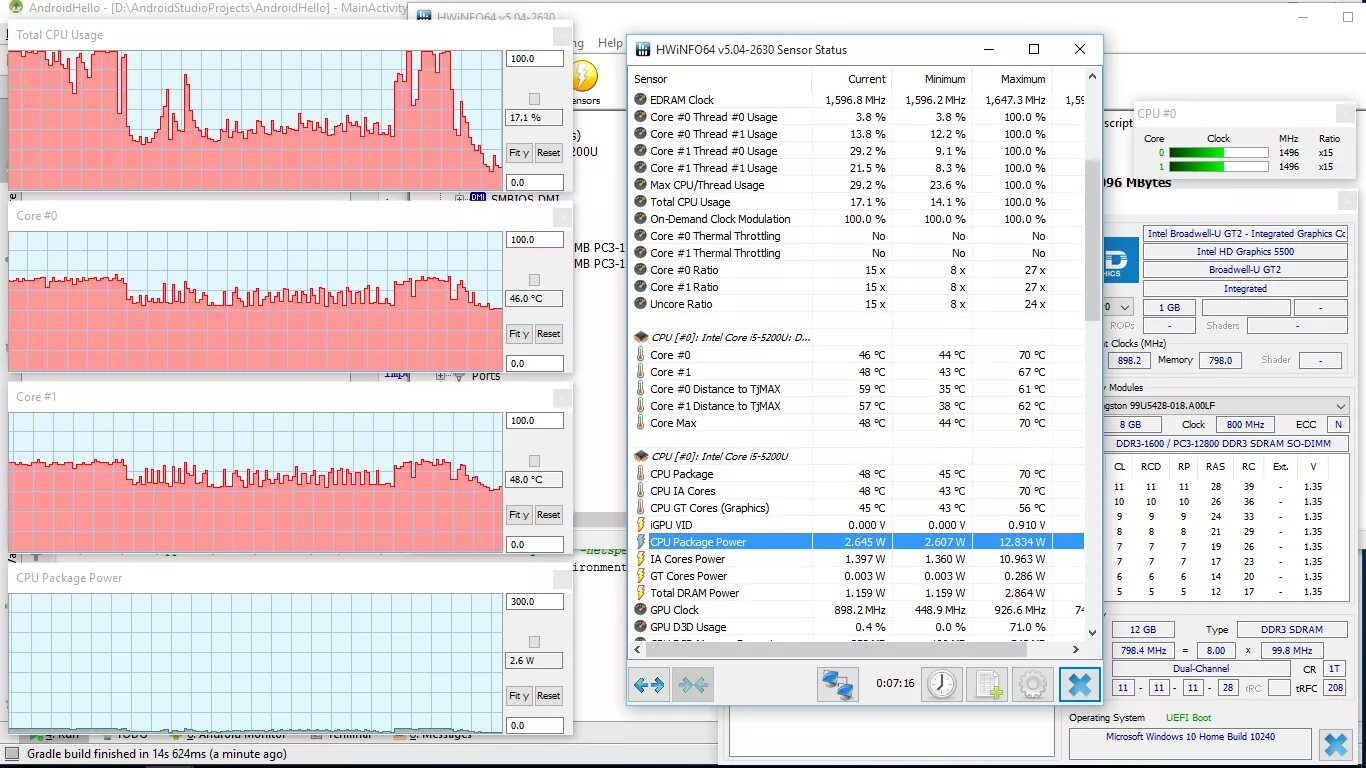The height and width of the screenshot is (768, 1366).
Task: Click Fit y in Total CPU Usage graph
Action: pyautogui.click(x=519, y=153)
